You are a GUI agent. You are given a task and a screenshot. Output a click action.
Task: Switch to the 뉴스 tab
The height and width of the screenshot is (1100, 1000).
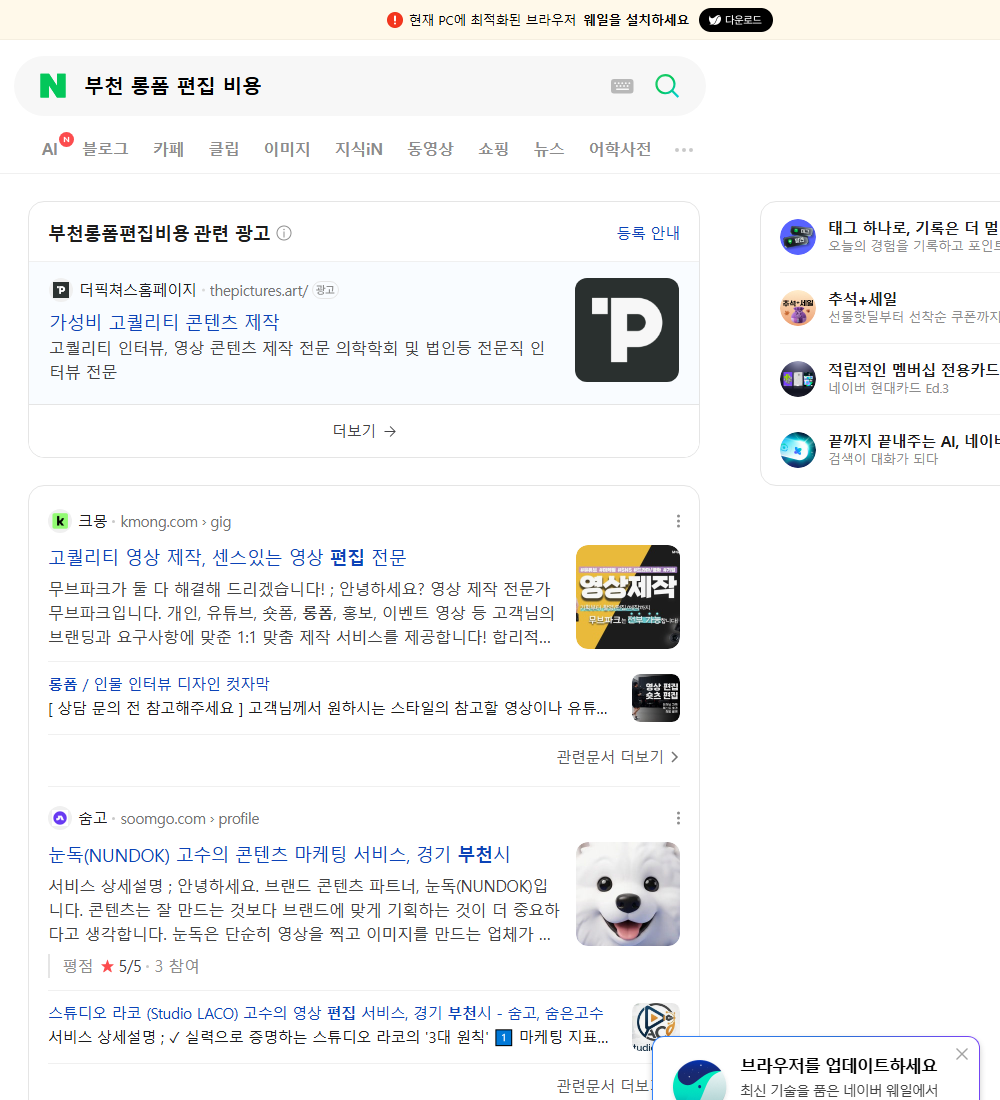point(549,149)
